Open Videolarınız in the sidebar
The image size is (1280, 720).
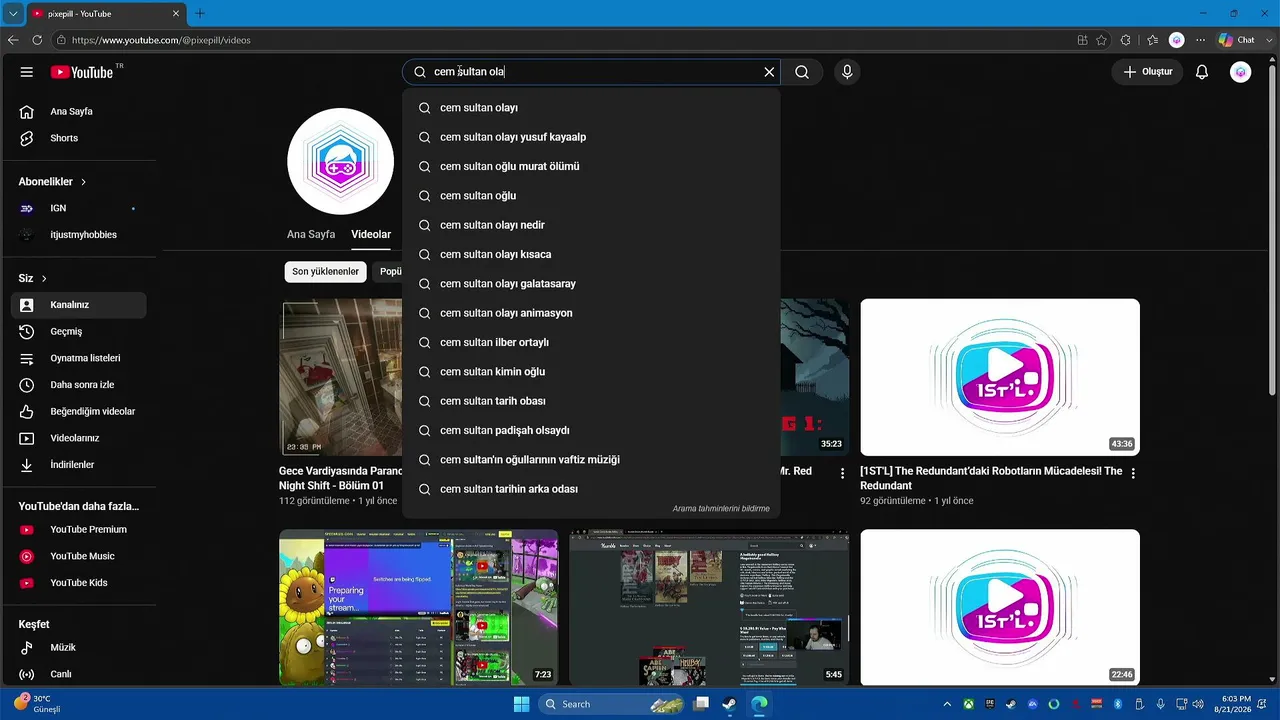click(78, 438)
